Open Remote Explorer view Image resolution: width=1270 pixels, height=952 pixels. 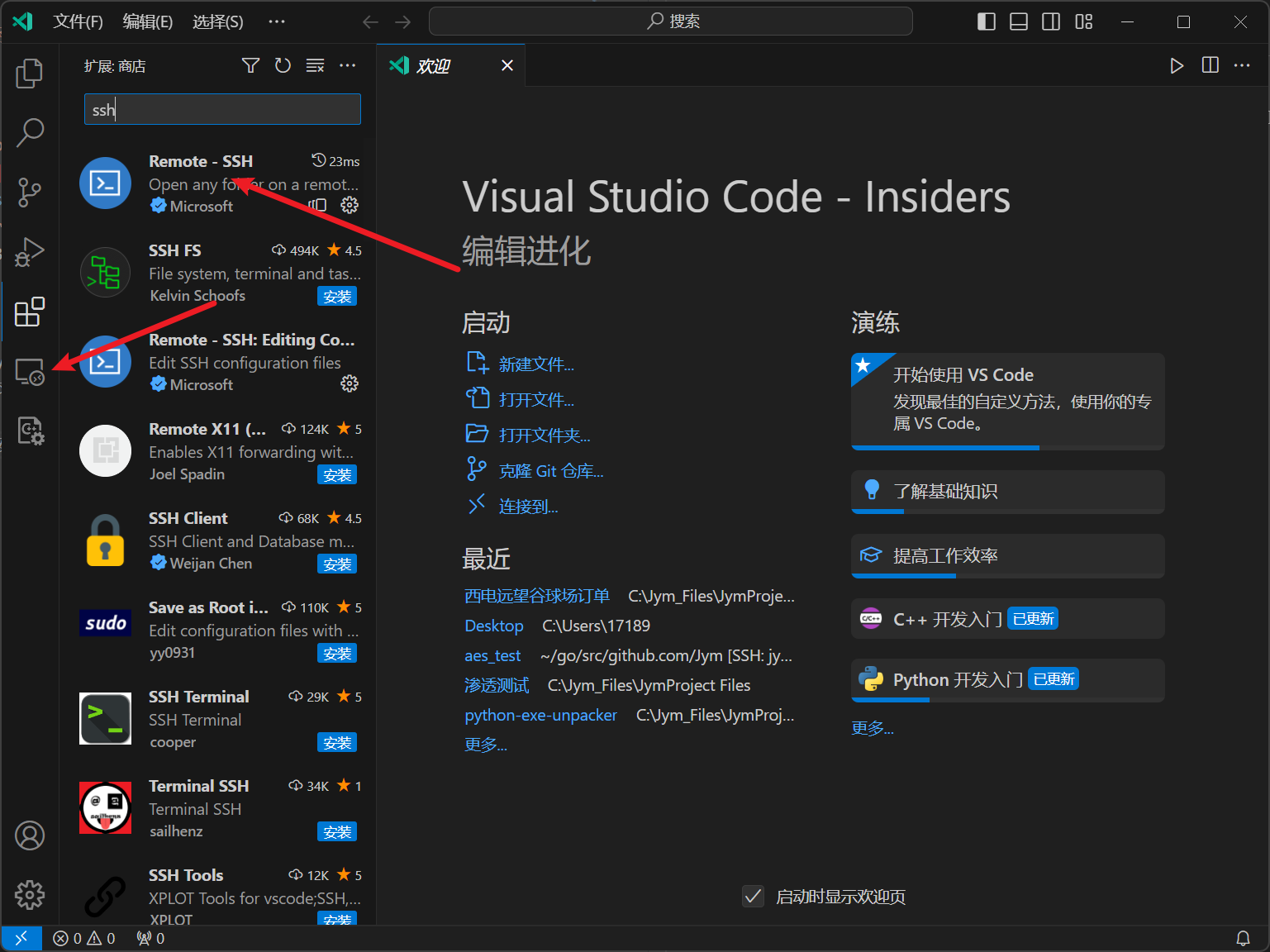pyautogui.click(x=30, y=372)
